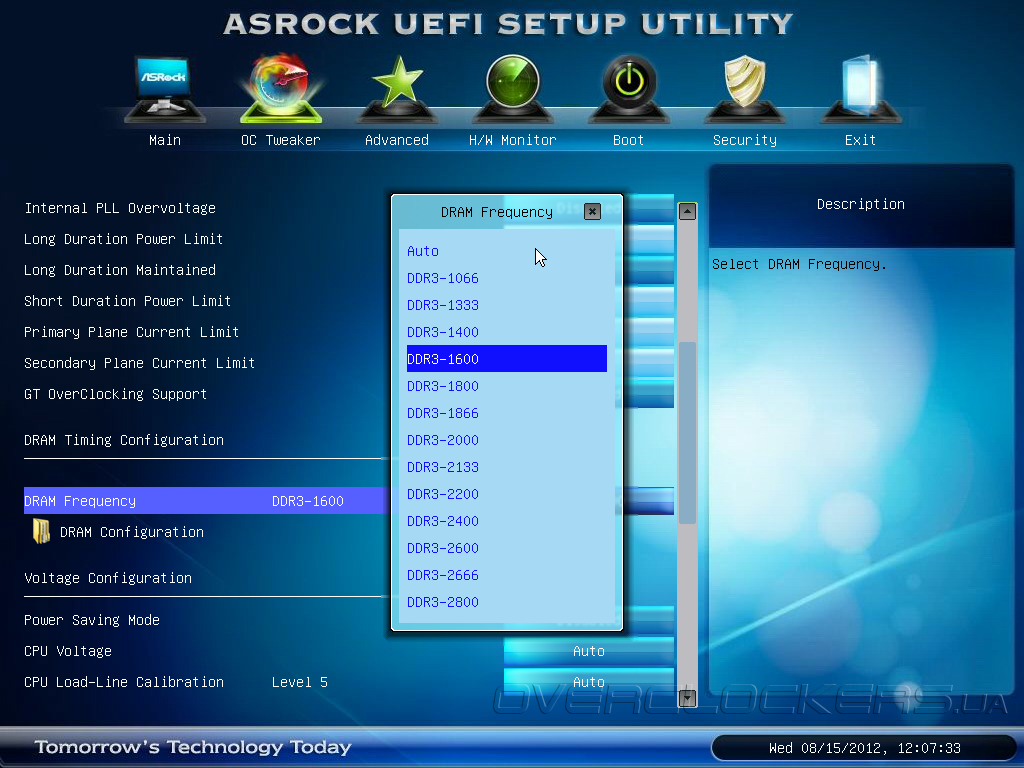This screenshot has height=768, width=1024.
Task: Close the DRAM Frequency popup
Action: tap(592, 212)
